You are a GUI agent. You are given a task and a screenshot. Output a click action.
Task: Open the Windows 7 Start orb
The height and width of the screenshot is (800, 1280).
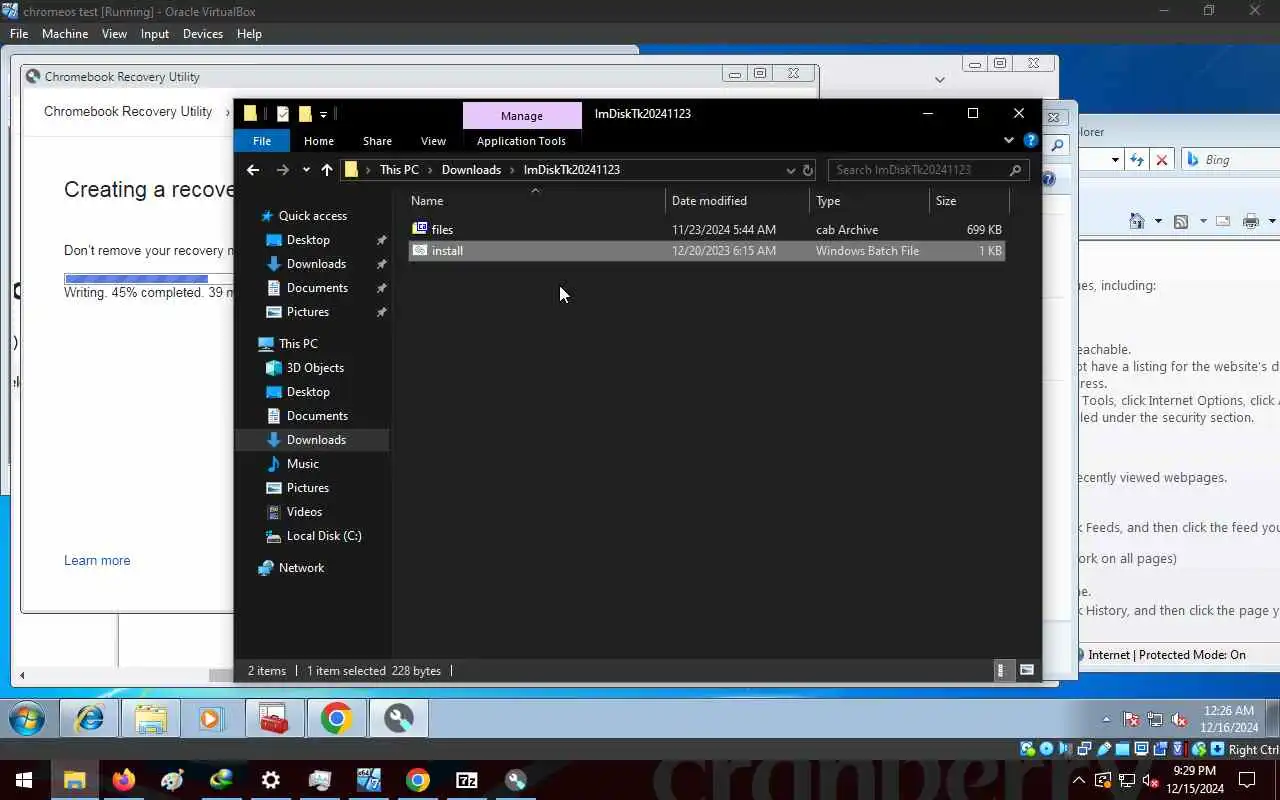[27, 719]
